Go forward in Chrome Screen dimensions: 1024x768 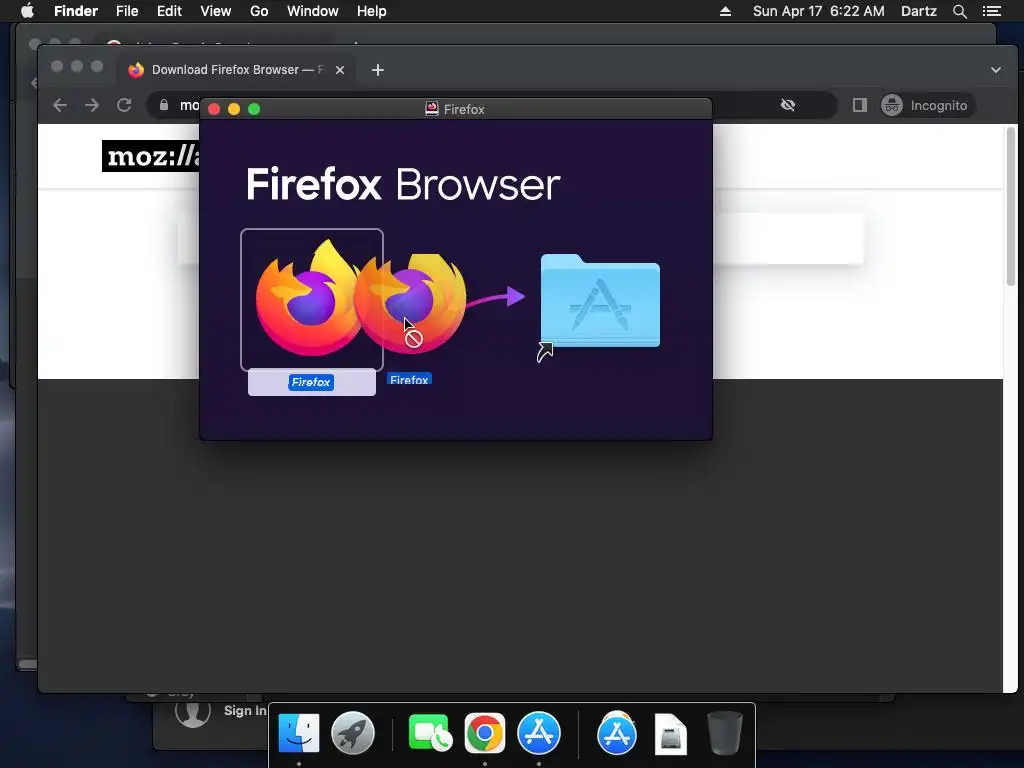(x=91, y=105)
